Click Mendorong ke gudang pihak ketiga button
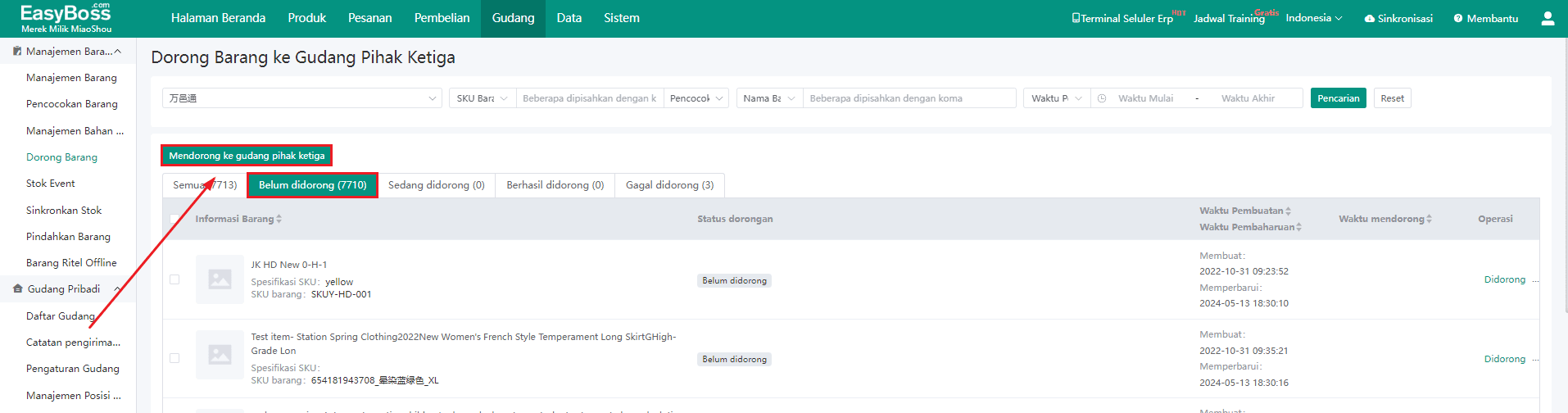The image size is (1568, 413). point(247,156)
